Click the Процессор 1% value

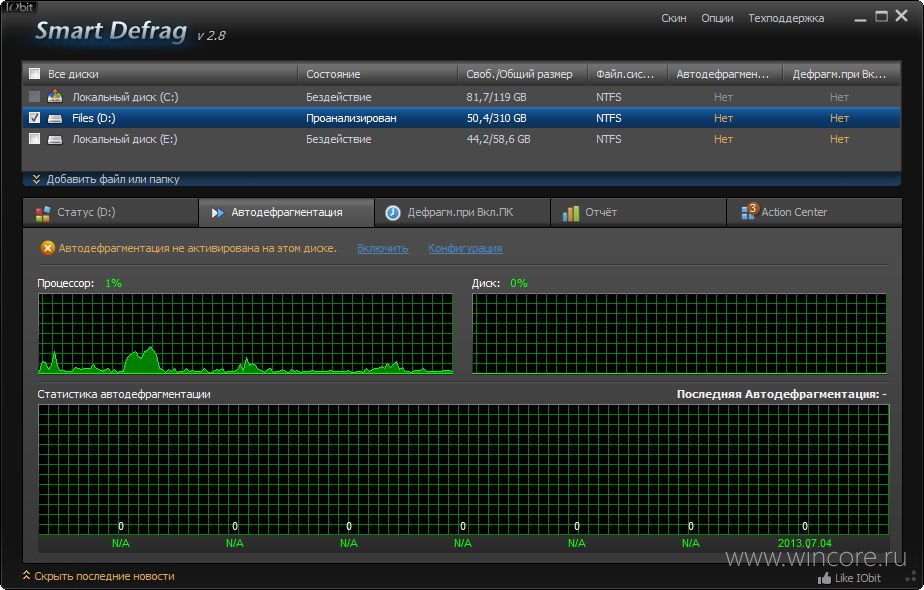click(x=113, y=283)
